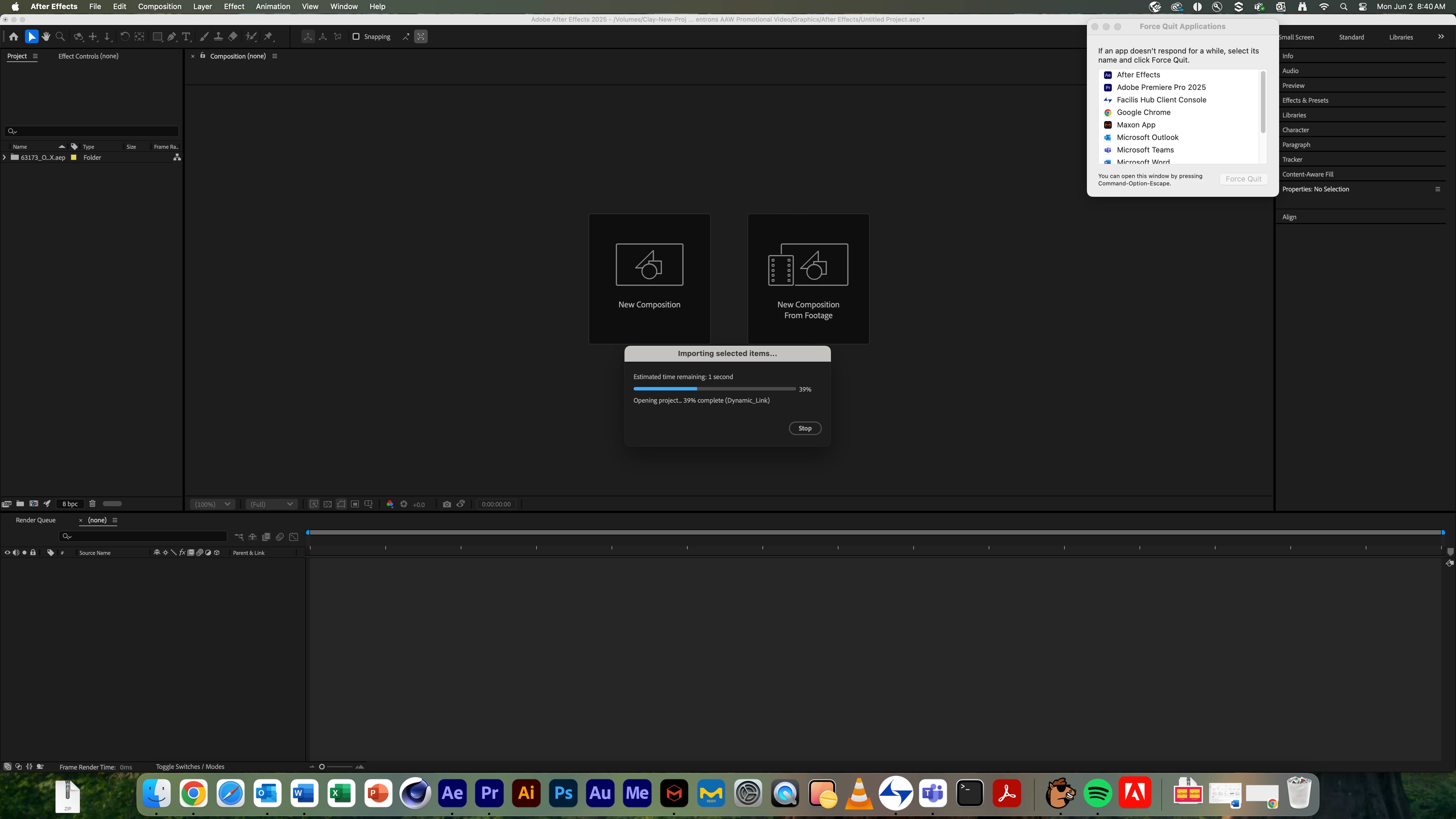
Task: Switch to the Render Queue tab
Action: (36, 520)
